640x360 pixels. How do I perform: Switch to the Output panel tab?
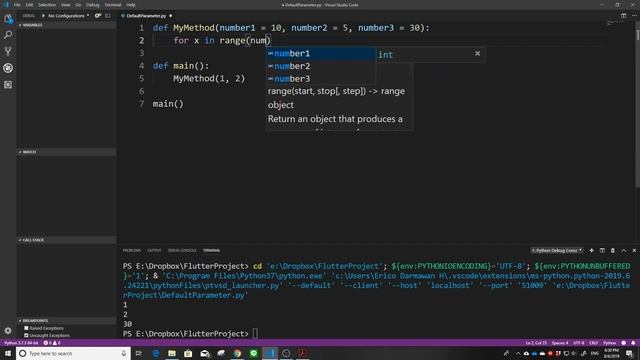[x=154, y=250]
